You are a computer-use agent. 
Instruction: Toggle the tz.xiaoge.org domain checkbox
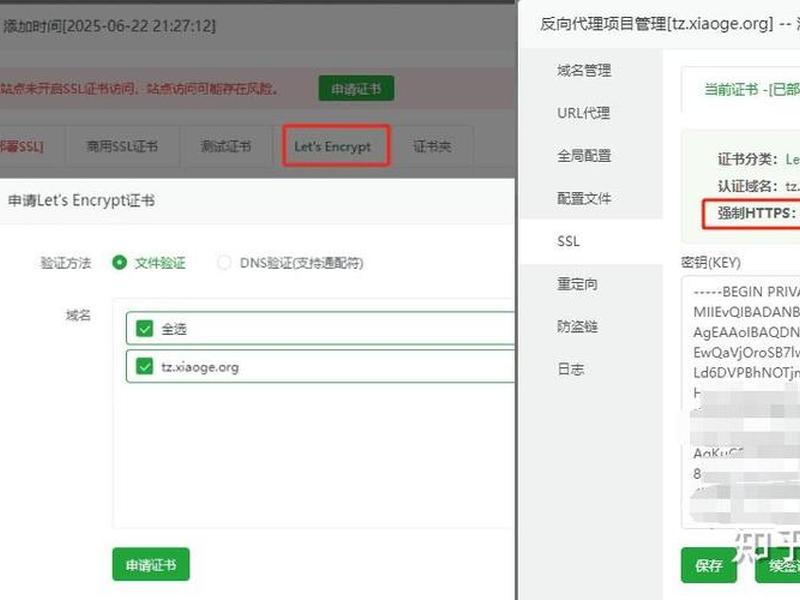tap(144, 366)
